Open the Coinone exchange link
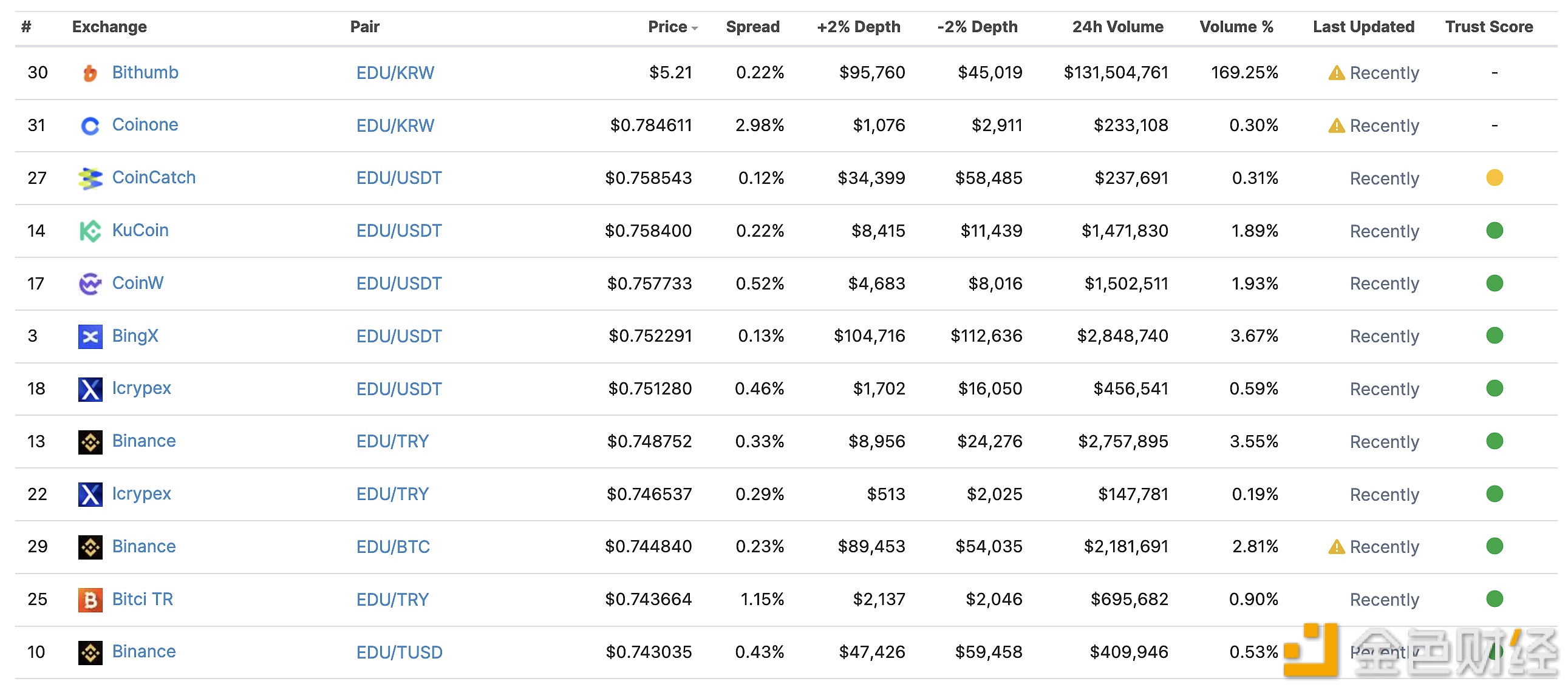The image size is (1568, 687). point(145,125)
